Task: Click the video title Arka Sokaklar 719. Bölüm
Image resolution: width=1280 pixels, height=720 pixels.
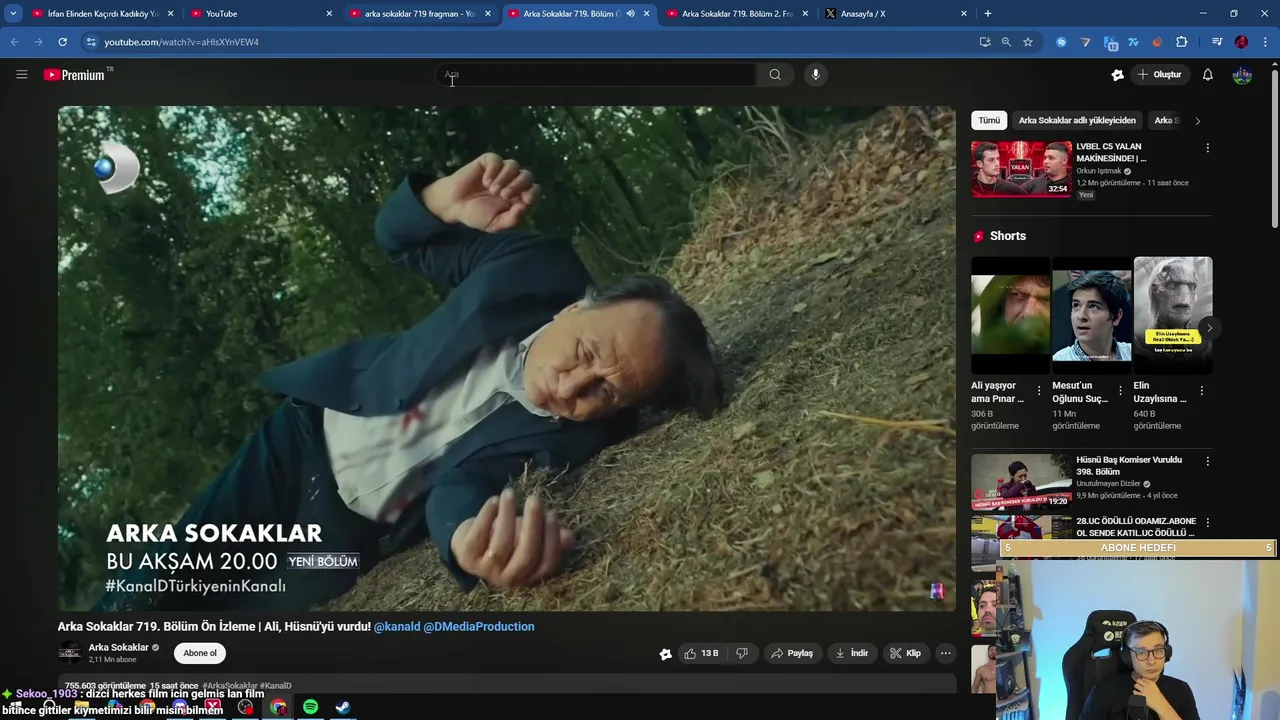Action: coord(213,627)
